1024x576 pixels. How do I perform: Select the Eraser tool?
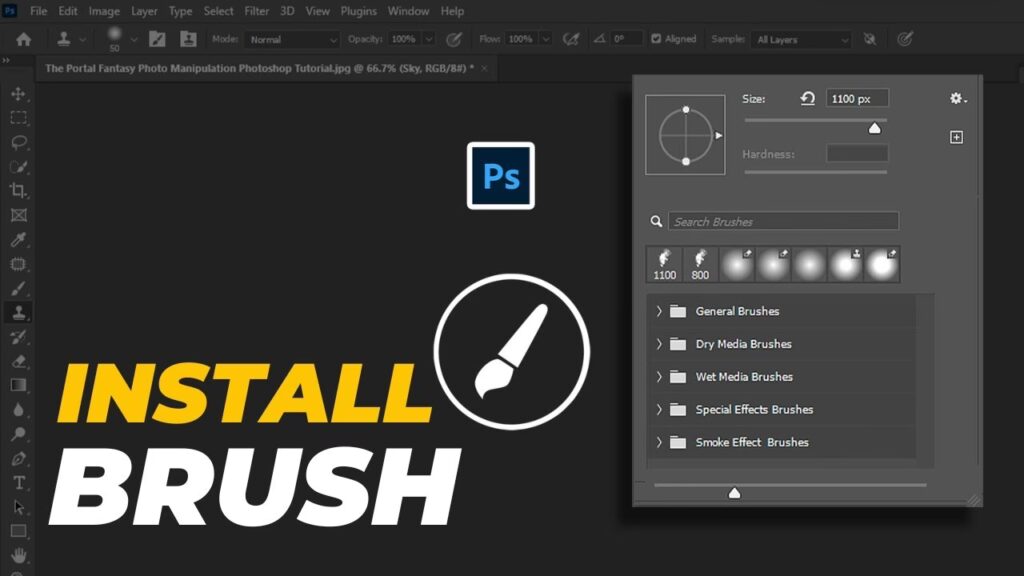click(x=18, y=361)
